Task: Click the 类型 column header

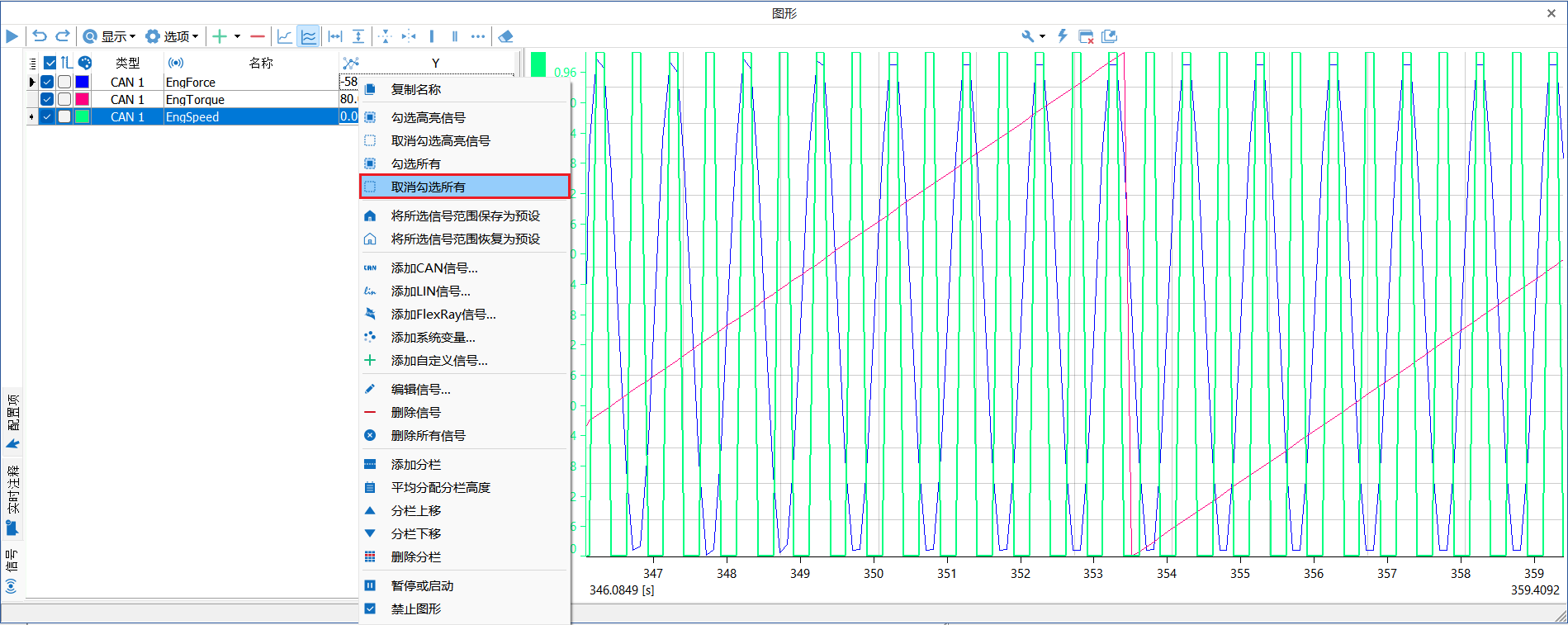Action: click(x=127, y=63)
